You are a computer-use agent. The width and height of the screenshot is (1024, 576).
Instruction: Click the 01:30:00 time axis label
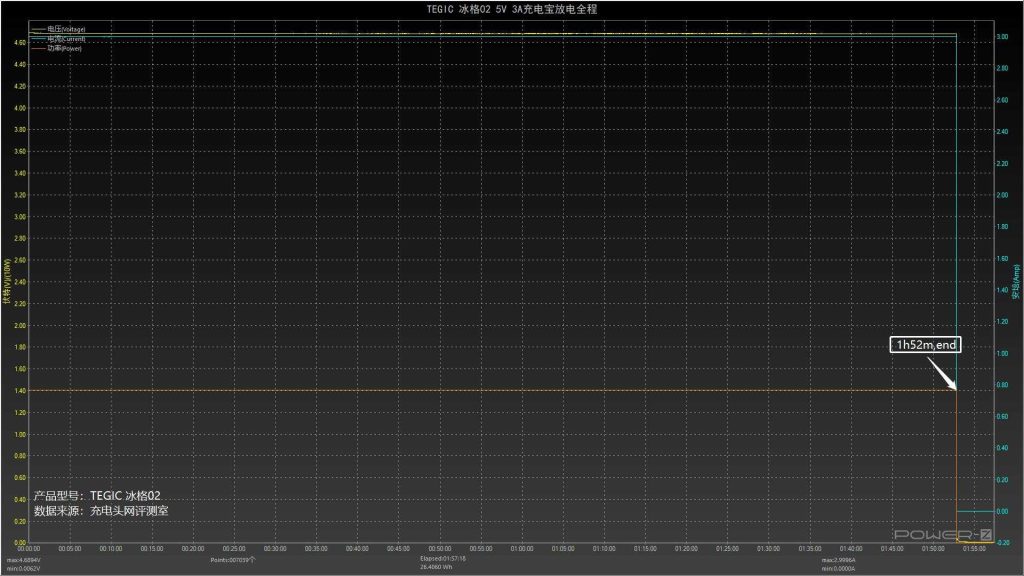click(x=768, y=549)
